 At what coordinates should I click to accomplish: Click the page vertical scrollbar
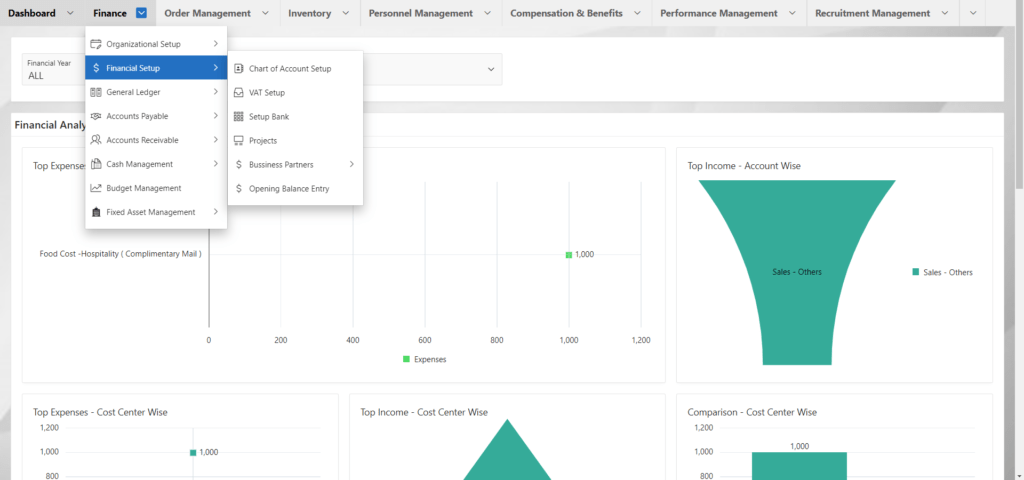click(1018, 100)
